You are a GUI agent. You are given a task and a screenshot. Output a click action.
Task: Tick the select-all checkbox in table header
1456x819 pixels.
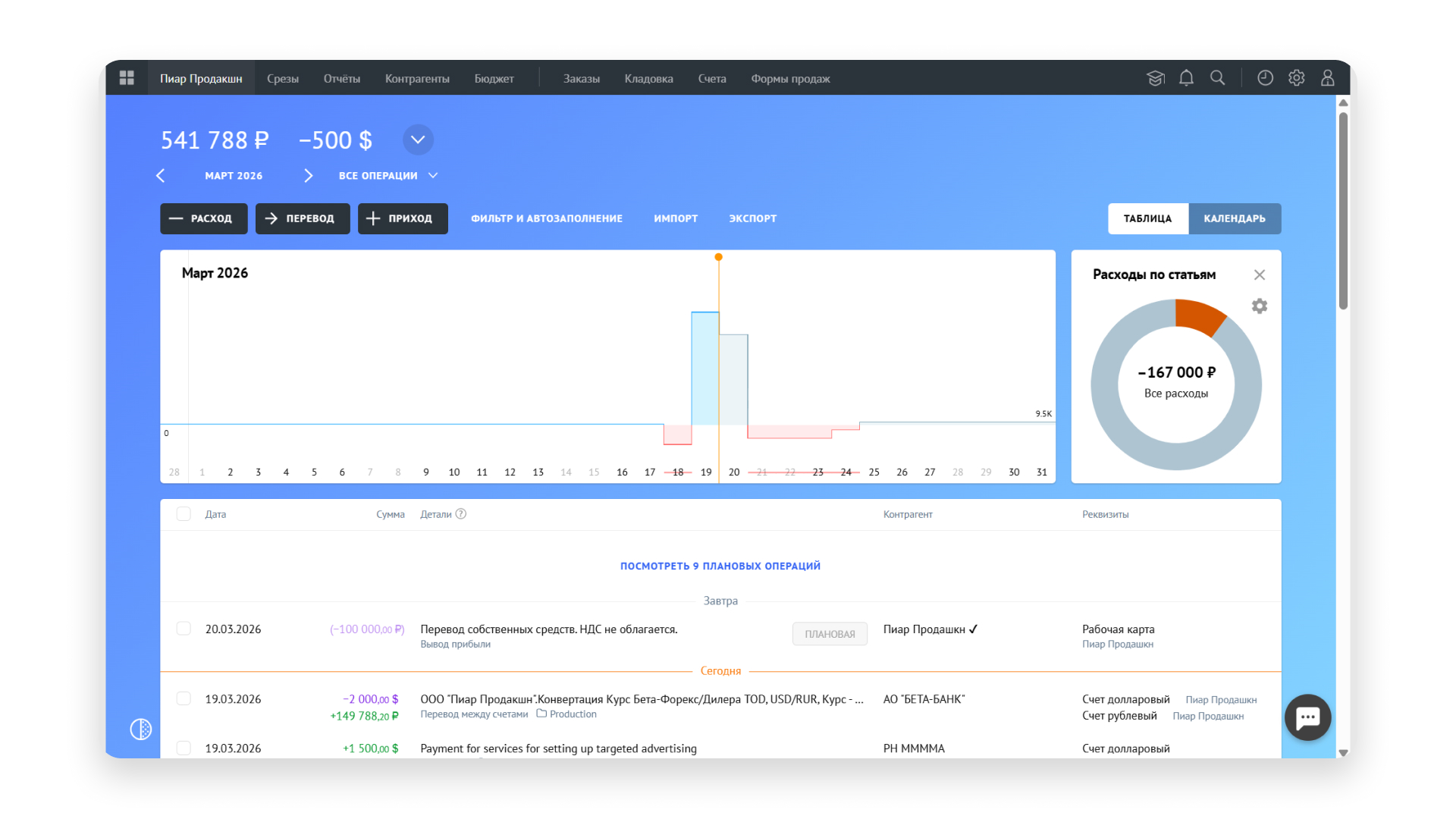click(x=184, y=514)
